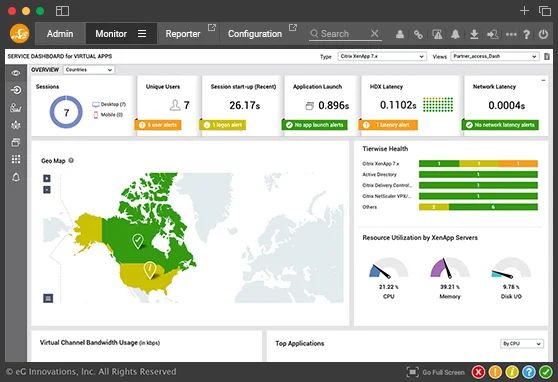Open the Monitor hamburger menu

(x=142, y=33)
